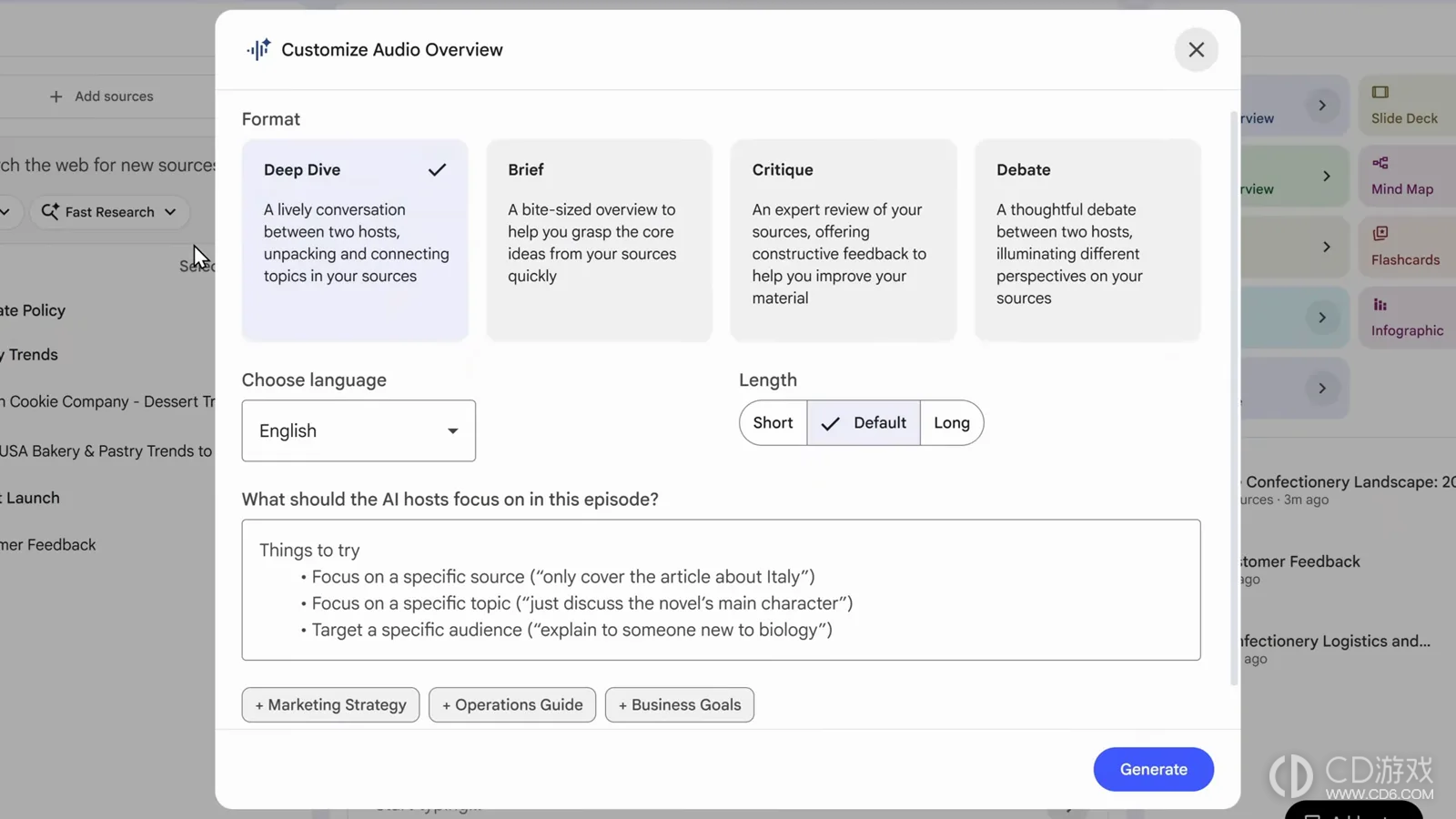This screenshot has width=1456, height=819.
Task: Set audio length to Short
Action: 773,423
